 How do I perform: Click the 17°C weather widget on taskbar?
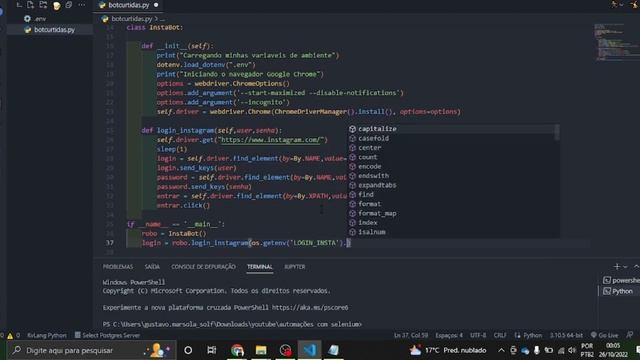coord(448,350)
